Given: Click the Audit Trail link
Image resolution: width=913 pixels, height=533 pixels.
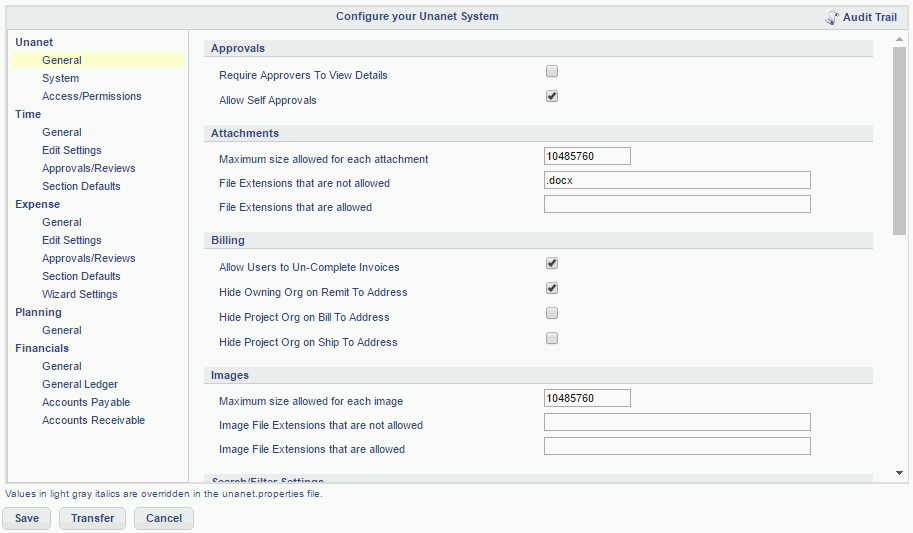Looking at the screenshot, I should tap(870, 17).
